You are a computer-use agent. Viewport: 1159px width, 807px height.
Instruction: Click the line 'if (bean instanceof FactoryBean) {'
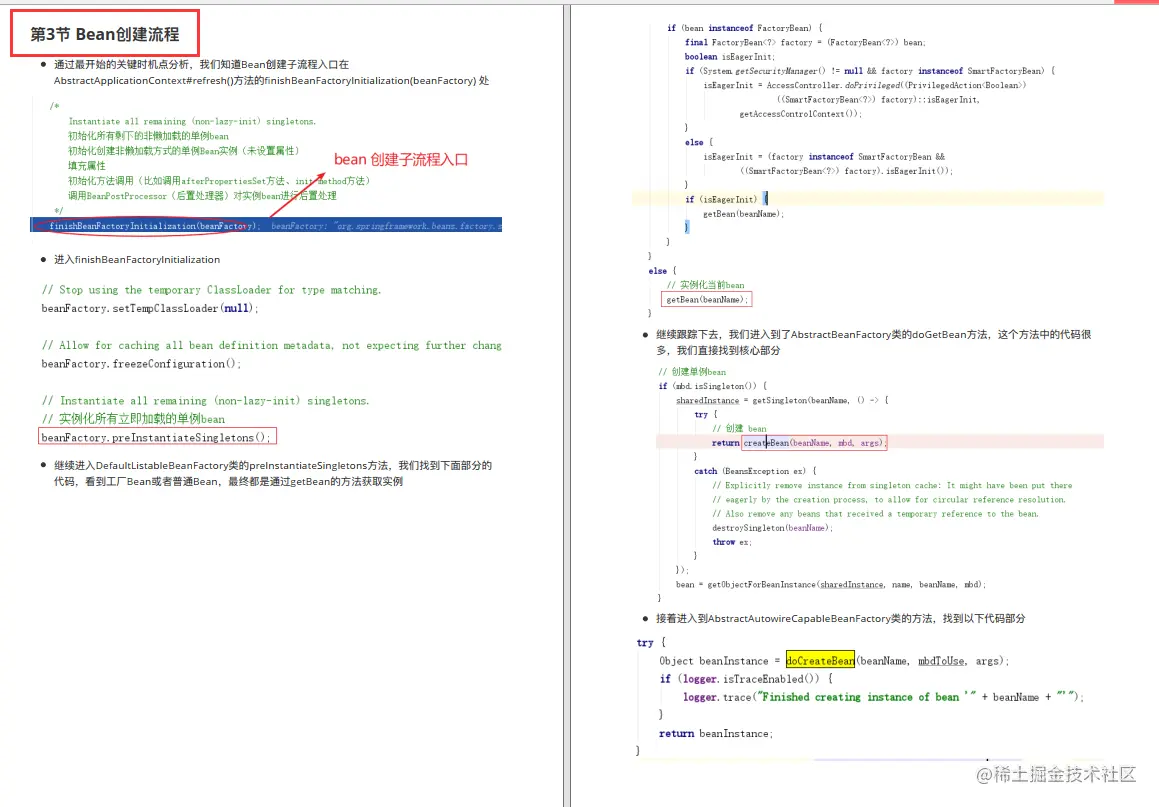coord(744,28)
